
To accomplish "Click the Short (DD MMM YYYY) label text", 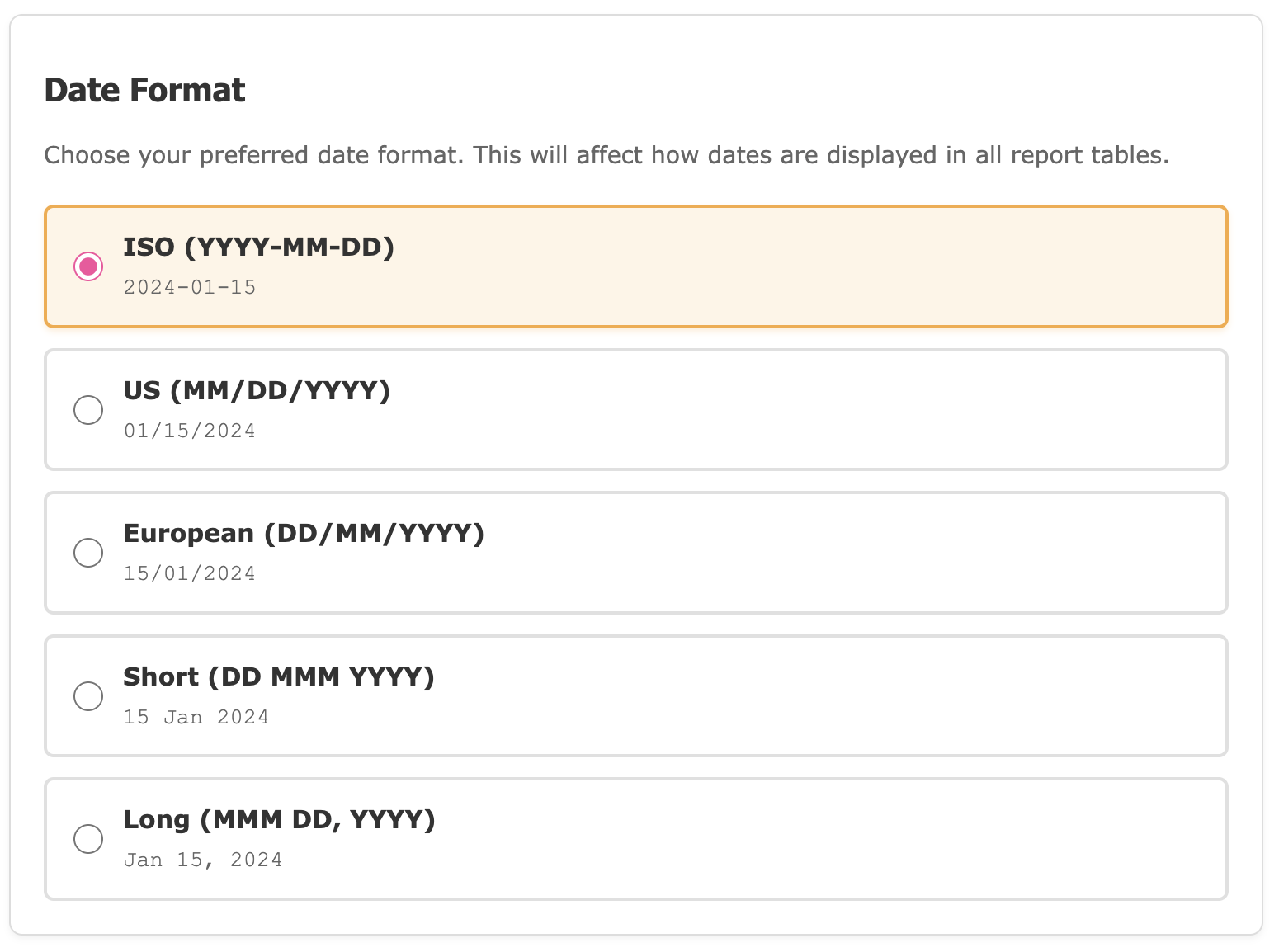I will click(x=279, y=676).
